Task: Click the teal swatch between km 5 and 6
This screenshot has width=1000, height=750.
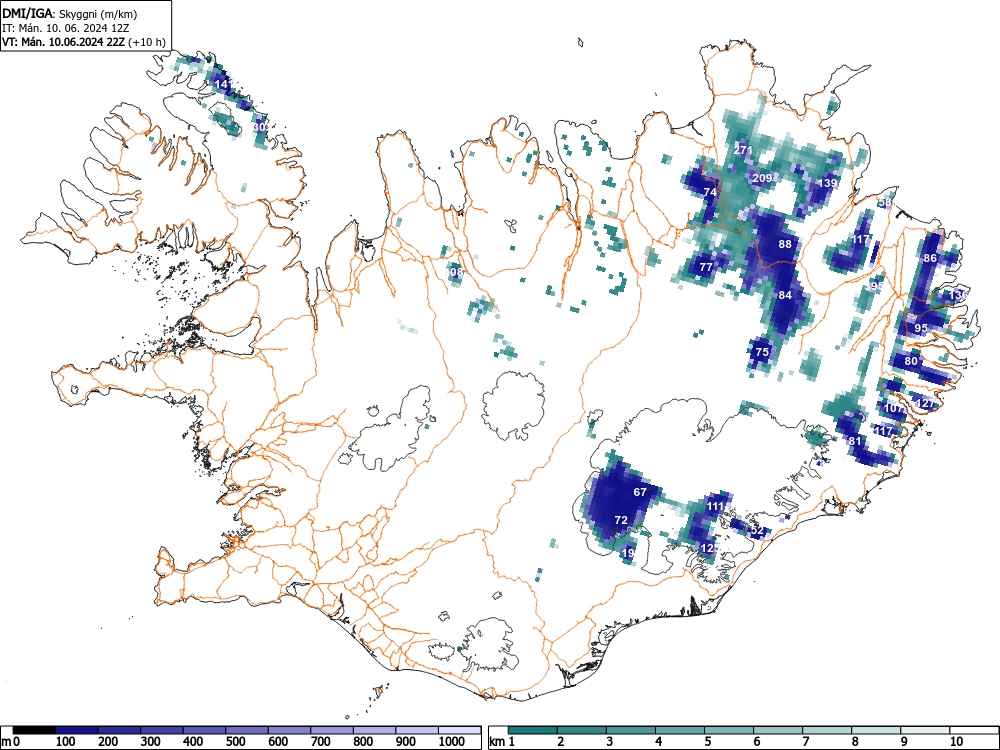Action: coord(729,730)
